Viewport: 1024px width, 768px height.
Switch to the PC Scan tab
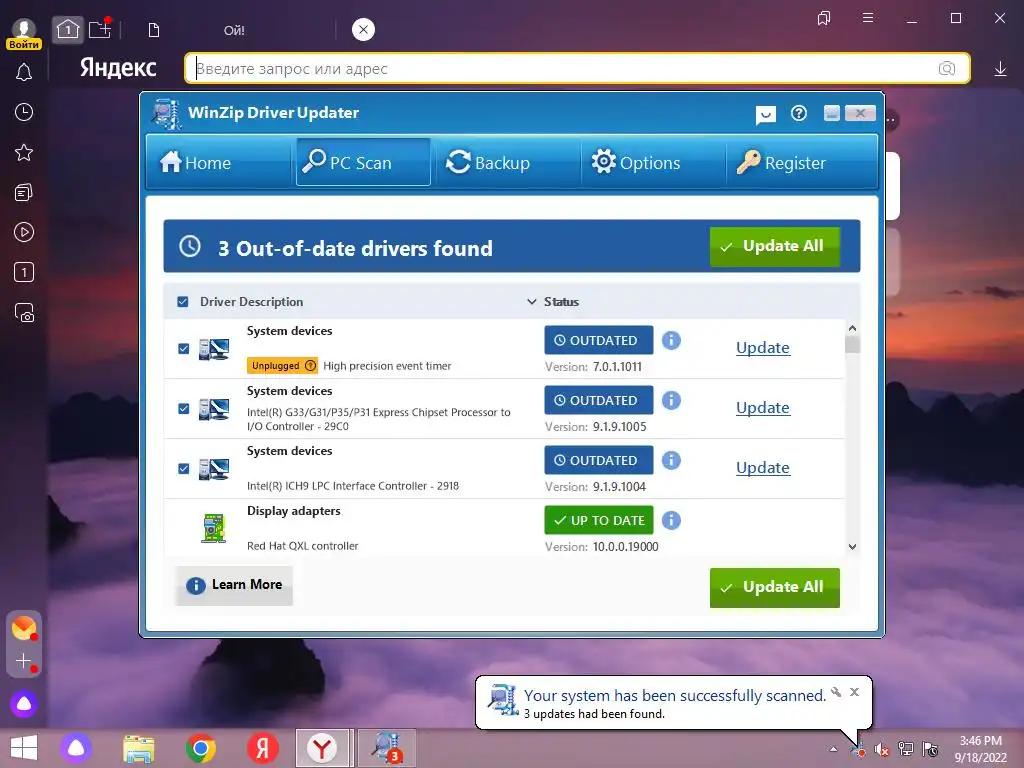[x=363, y=162]
